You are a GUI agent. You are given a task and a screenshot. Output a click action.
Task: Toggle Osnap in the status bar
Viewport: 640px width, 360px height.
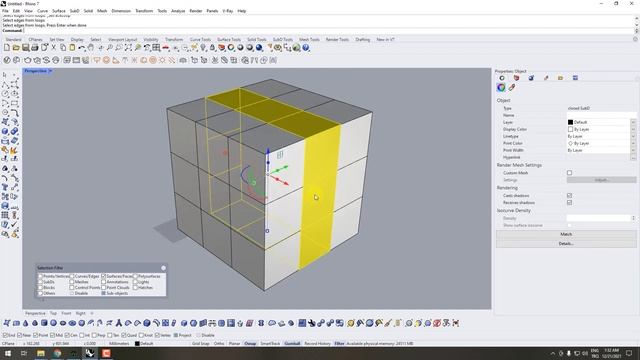(x=250, y=344)
